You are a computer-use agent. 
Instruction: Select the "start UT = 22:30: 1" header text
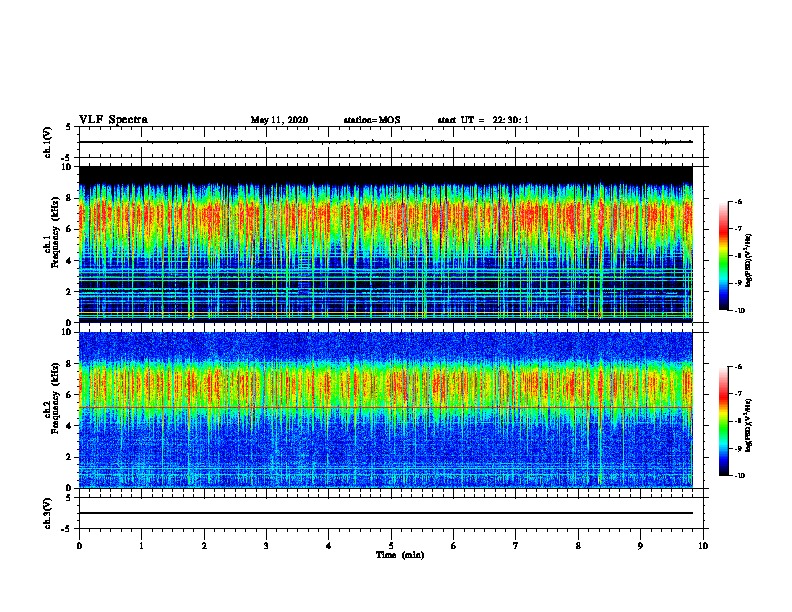(x=483, y=120)
